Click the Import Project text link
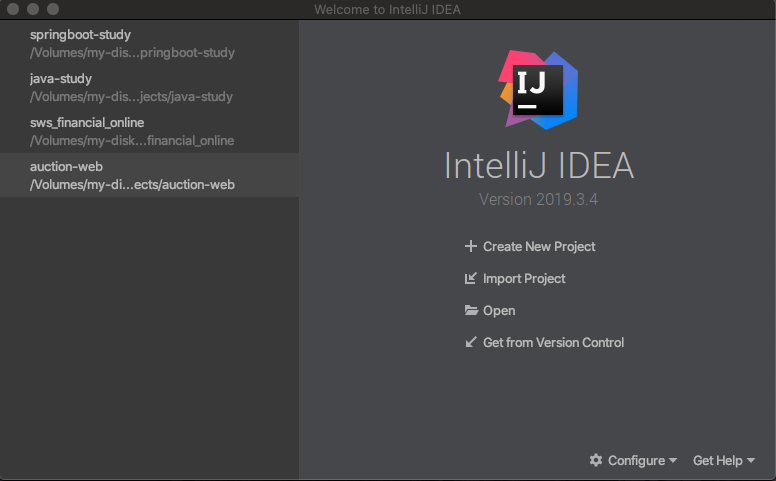Image resolution: width=776 pixels, height=481 pixels. click(524, 279)
